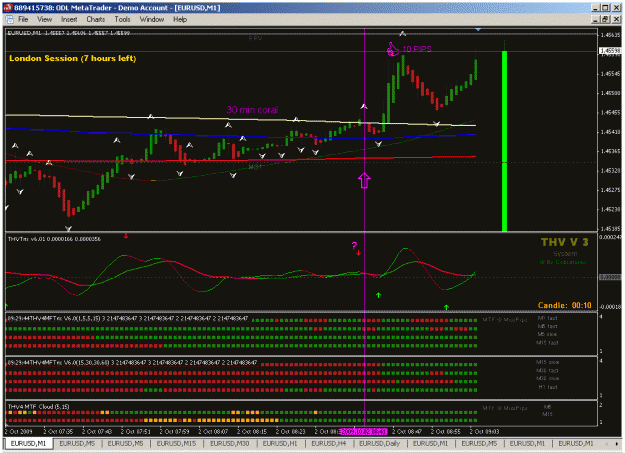This screenshot has width=625, height=453.
Task: Open the Help menu
Action: 180,19
